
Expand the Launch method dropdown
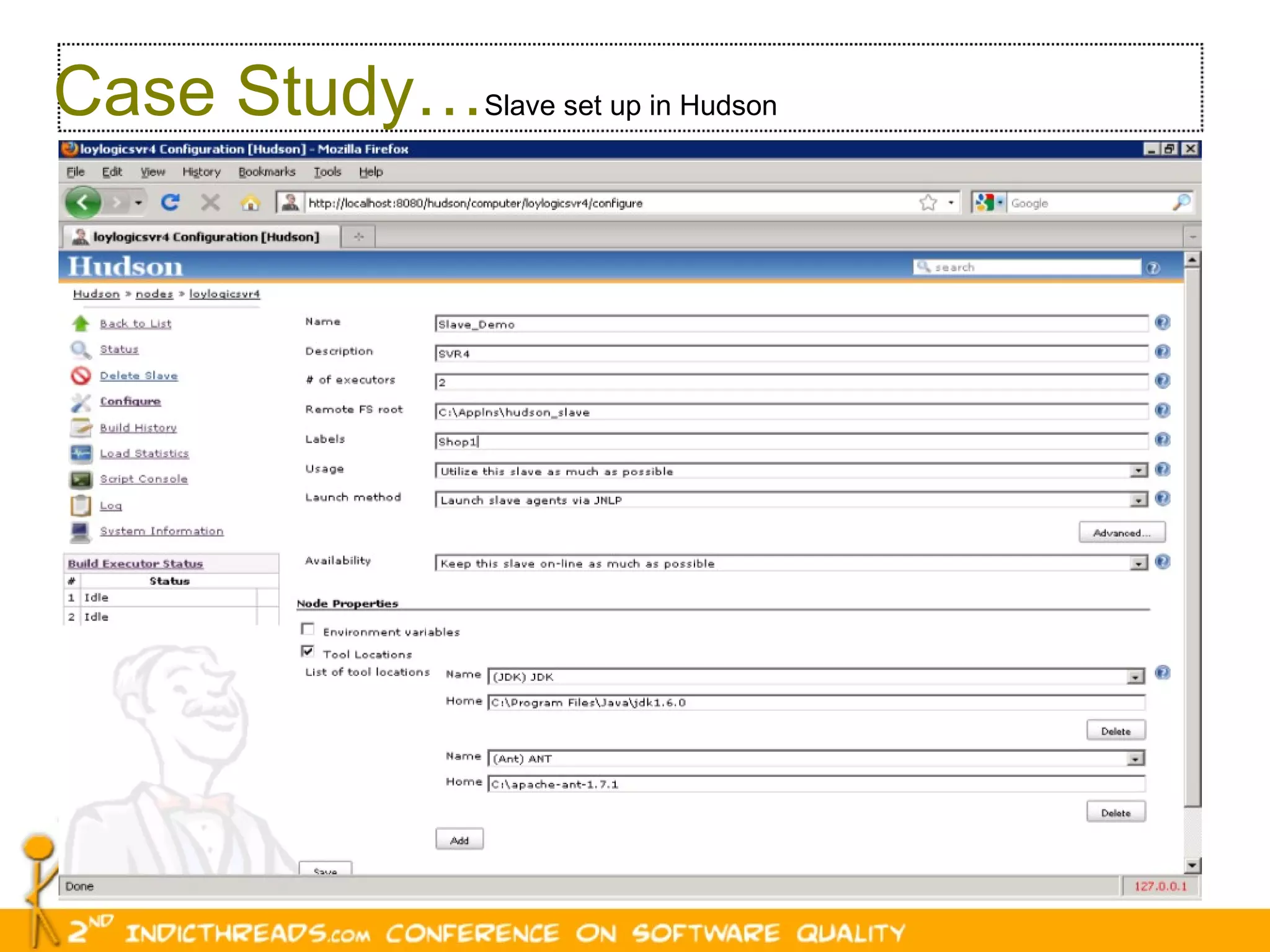coord(1138,500)
